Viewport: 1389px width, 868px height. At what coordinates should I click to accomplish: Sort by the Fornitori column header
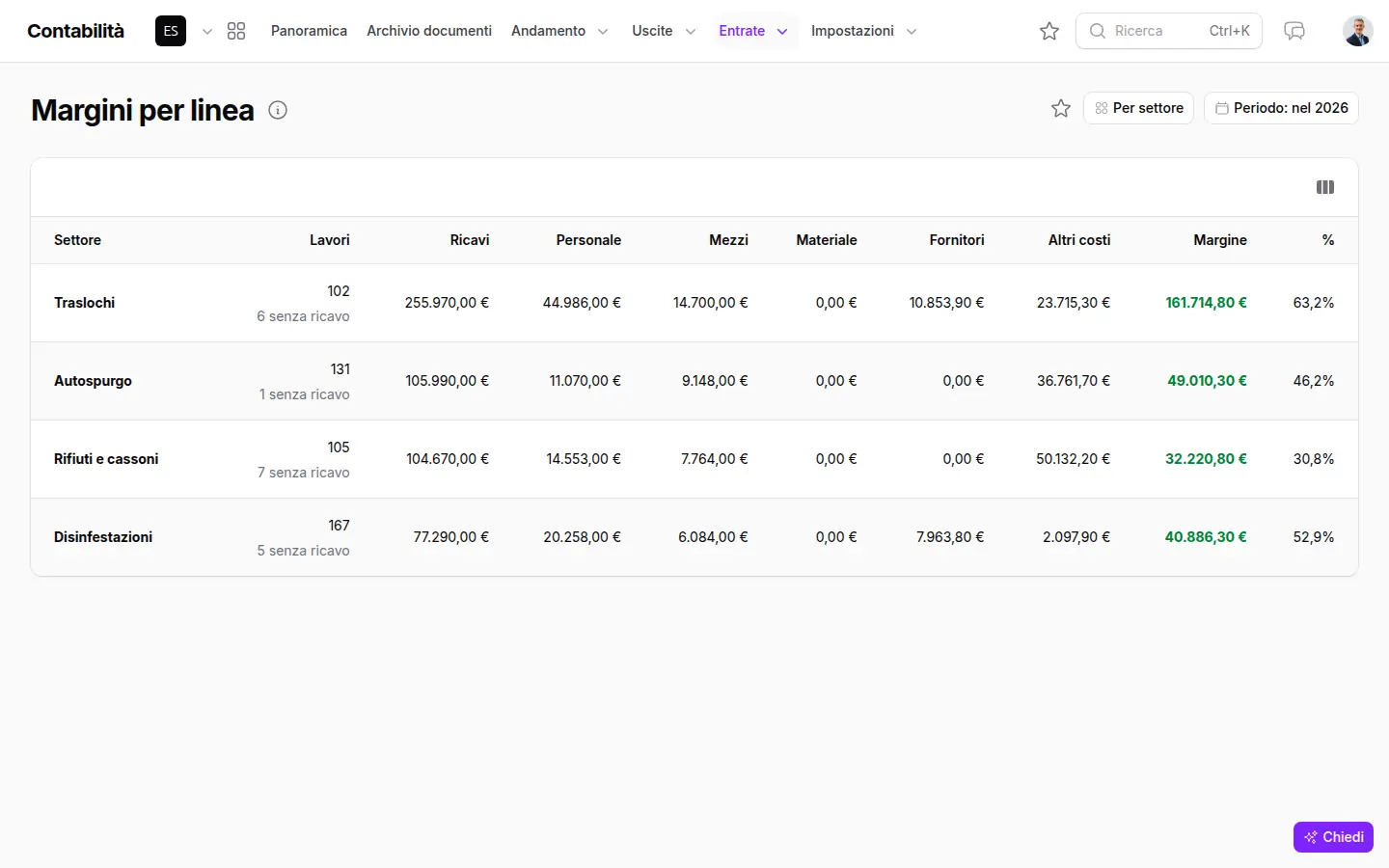[957, 240]
